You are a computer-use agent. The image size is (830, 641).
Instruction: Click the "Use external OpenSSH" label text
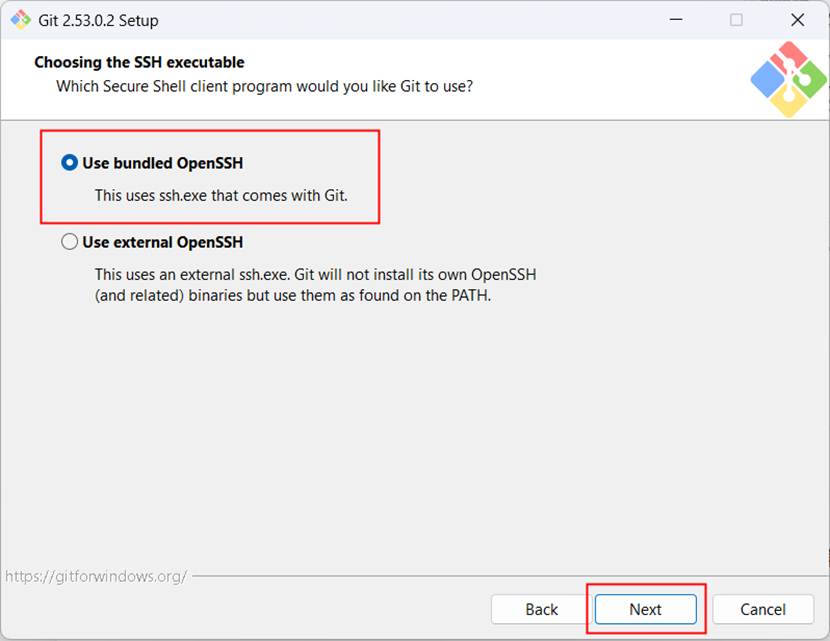click(163, 242)
